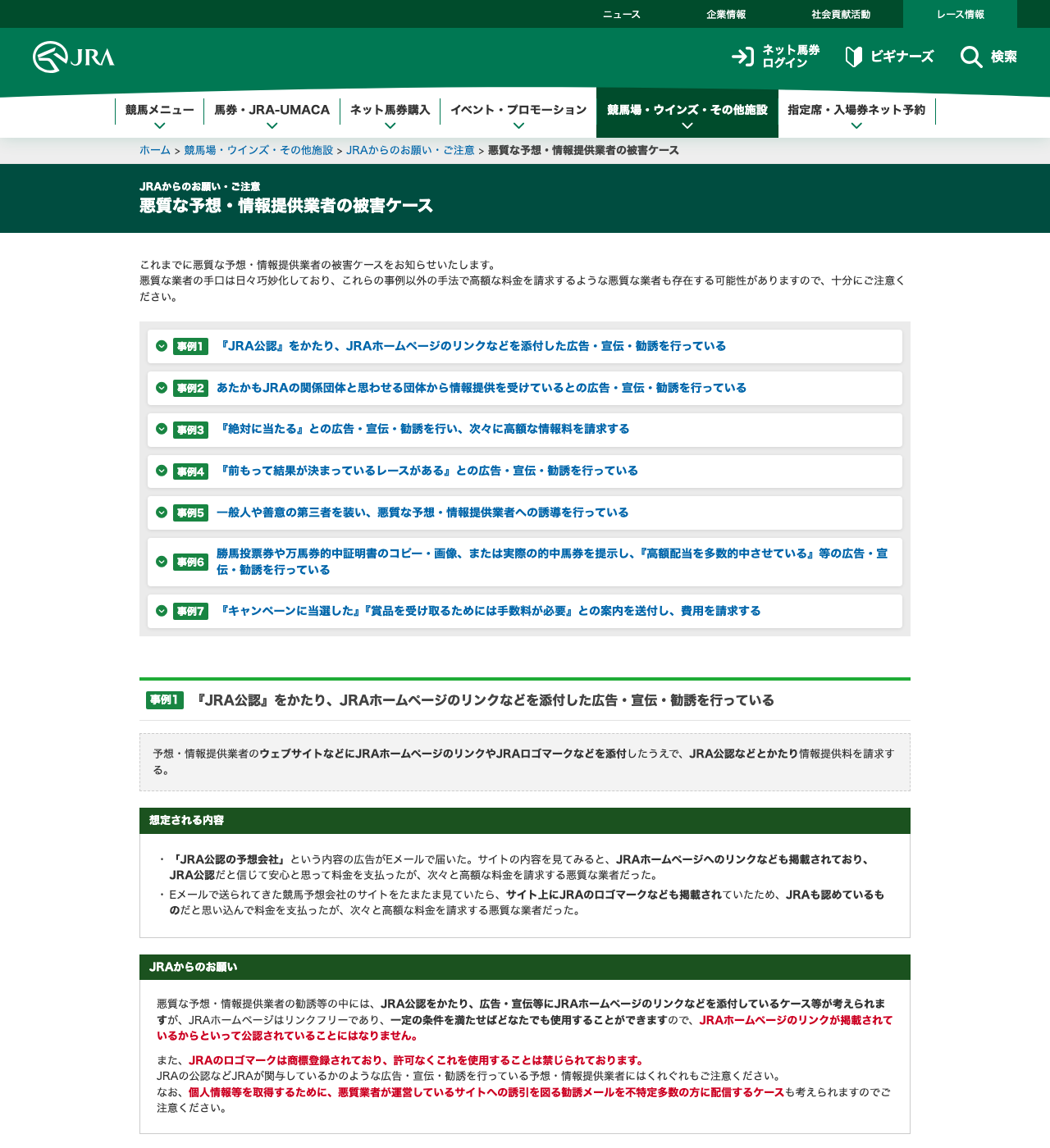Expand the 競馬メニュー chevron
Viewport: 1050px width, 1148px height.
(160, 125)
